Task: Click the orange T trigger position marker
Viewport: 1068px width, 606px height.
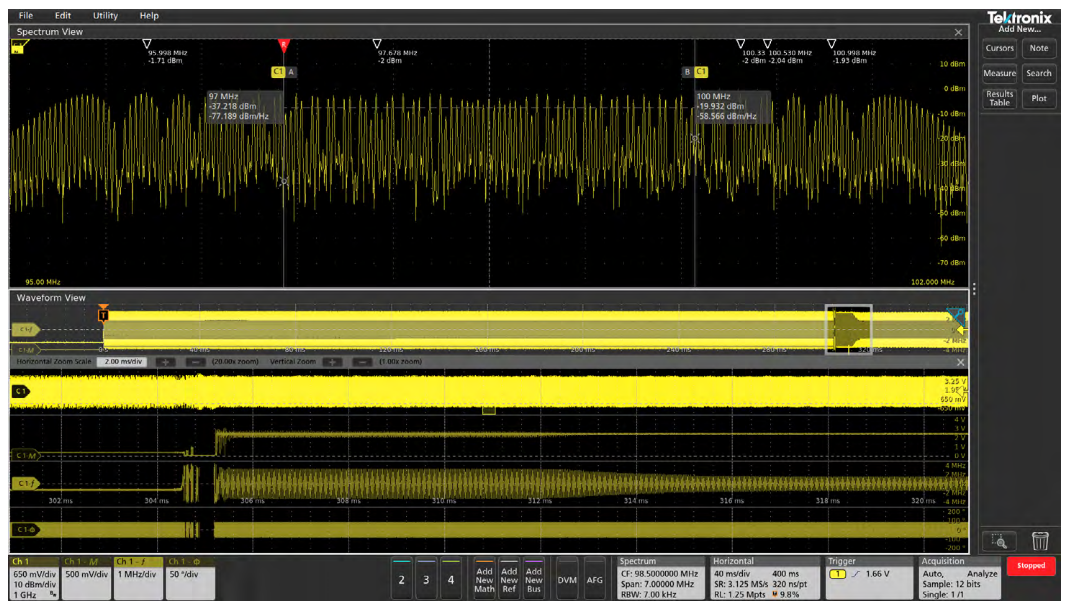Action: pyautogui.click(x=103, y=314)
